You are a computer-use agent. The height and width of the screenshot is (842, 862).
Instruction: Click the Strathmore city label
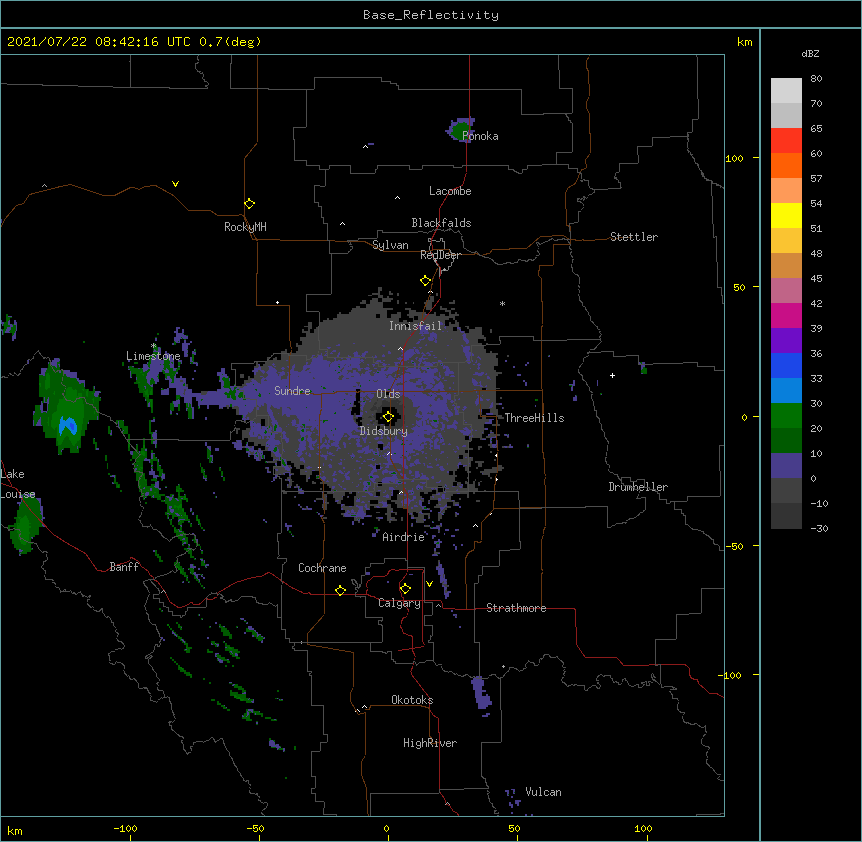click(516, 608)
